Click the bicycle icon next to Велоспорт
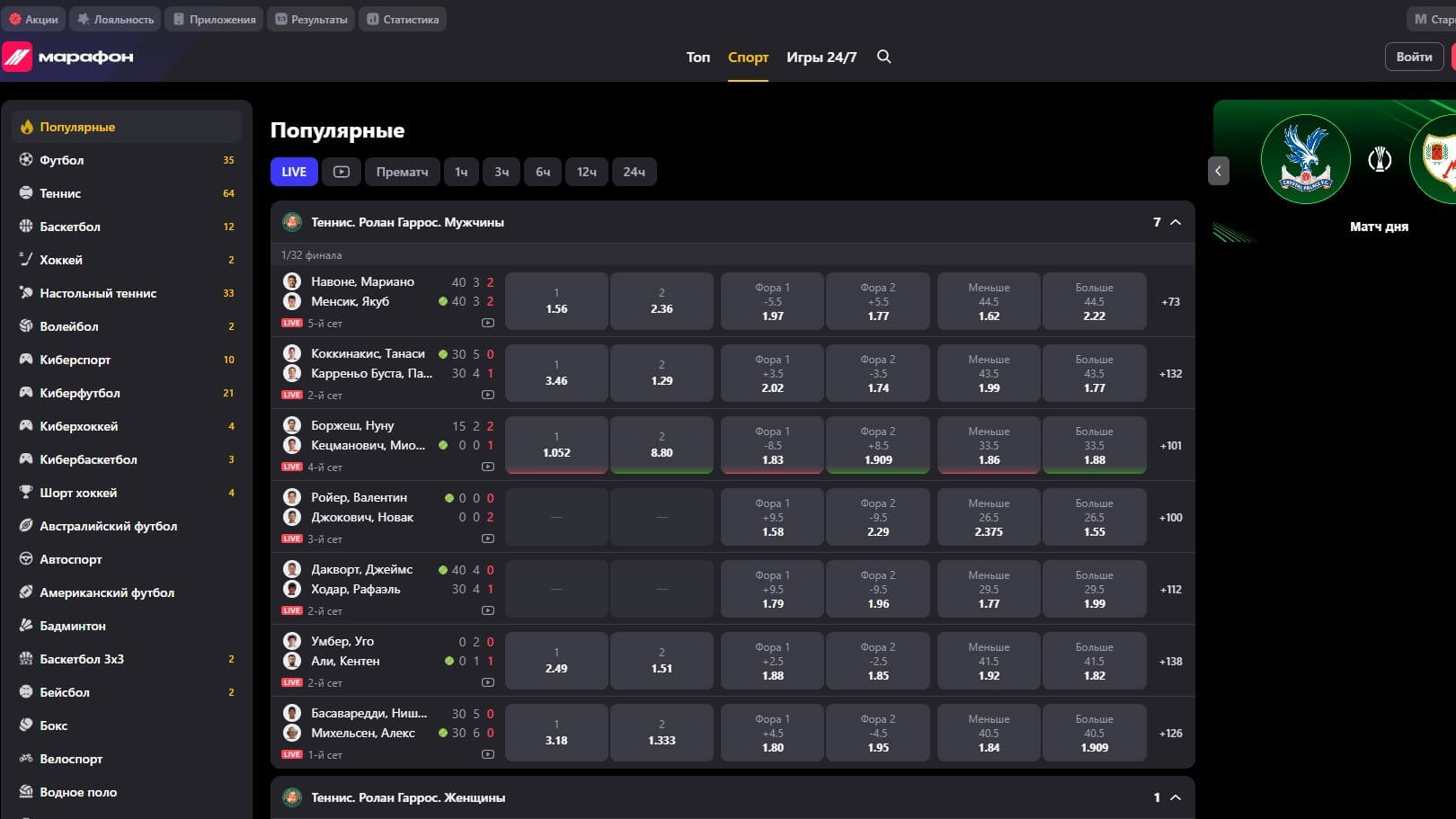The height and width of the screenshot is (819, 1456). (26, 759)
